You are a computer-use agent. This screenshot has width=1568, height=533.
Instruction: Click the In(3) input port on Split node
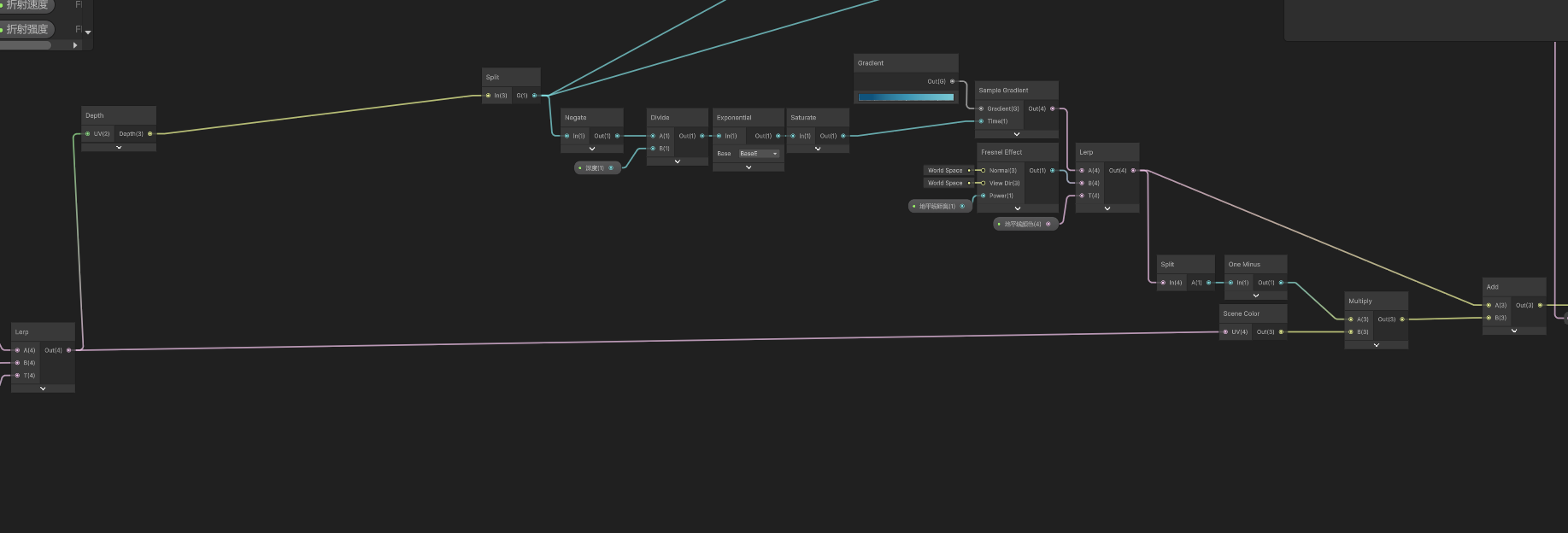[488, 96]
